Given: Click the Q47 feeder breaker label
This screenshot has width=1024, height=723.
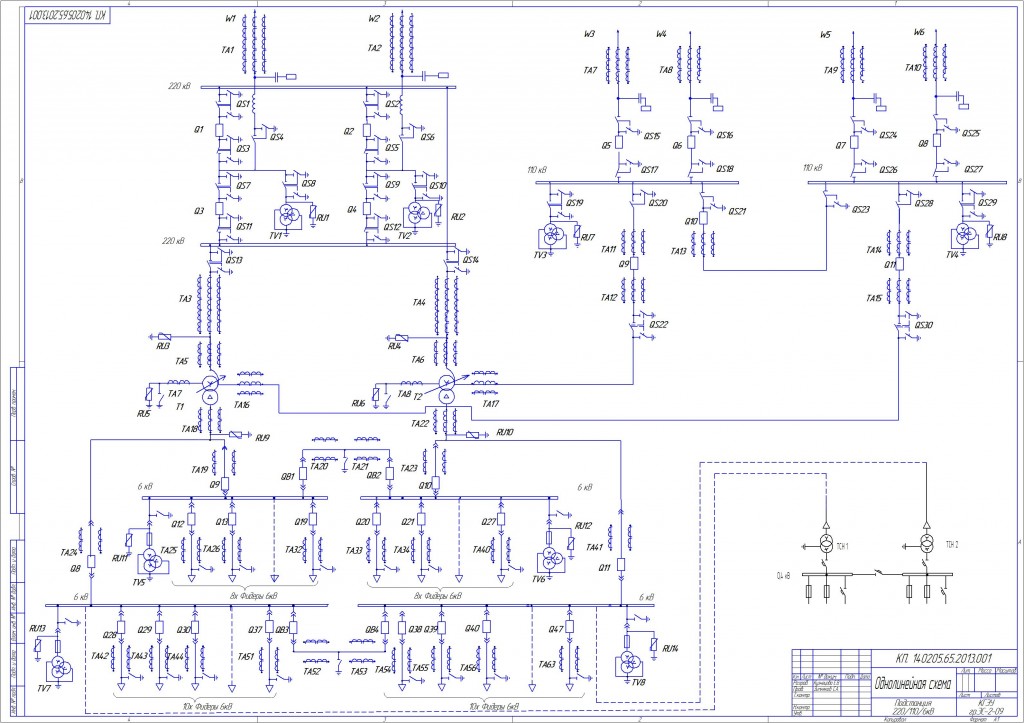Looking at the screenshot, I should (x=556, y=629).
